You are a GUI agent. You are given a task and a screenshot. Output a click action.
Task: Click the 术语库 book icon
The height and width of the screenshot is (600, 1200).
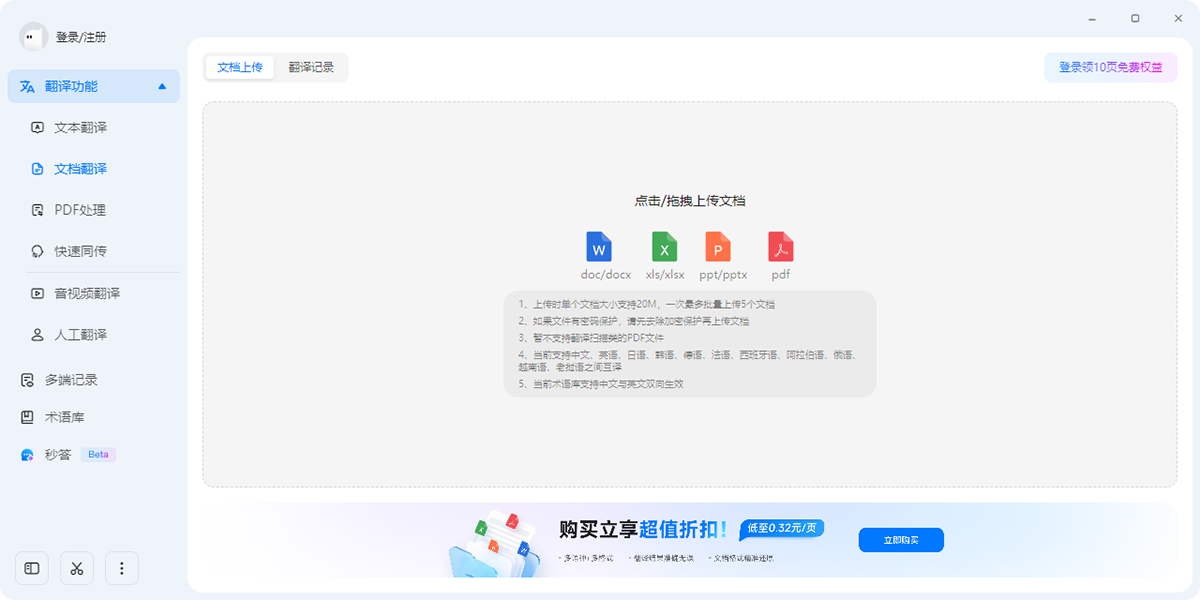[27, 417]
